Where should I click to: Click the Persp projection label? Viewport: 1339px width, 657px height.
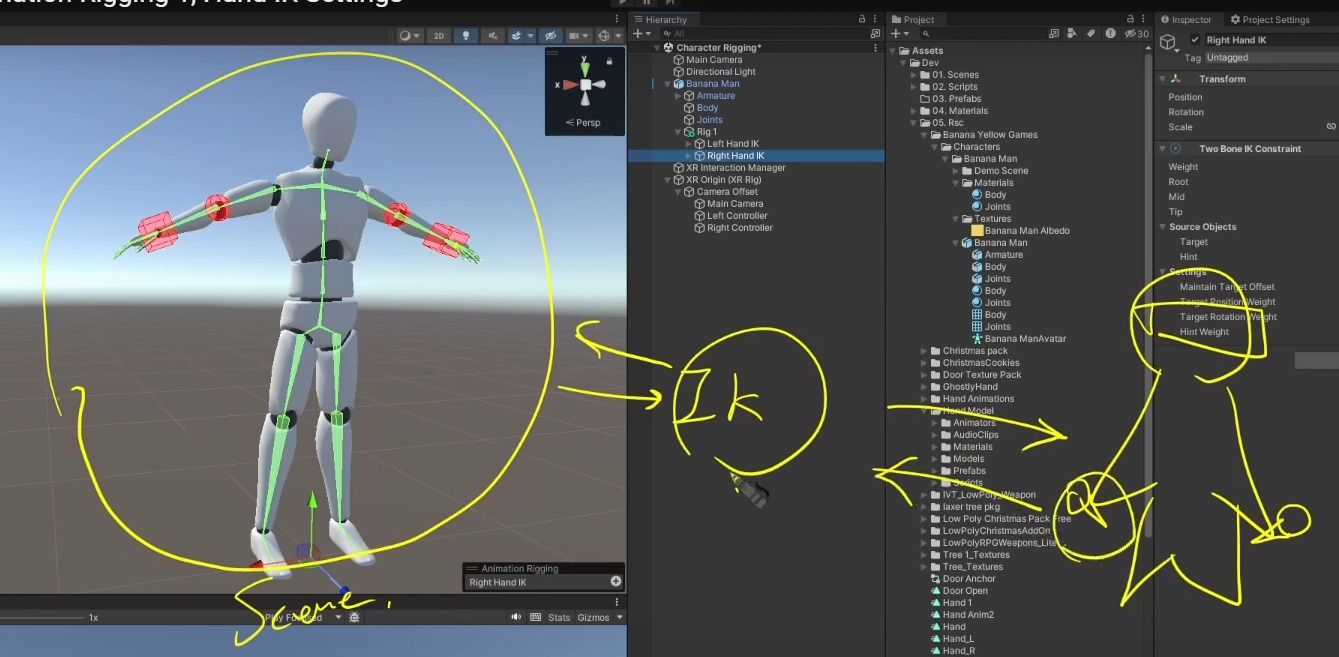click(583, 122)
